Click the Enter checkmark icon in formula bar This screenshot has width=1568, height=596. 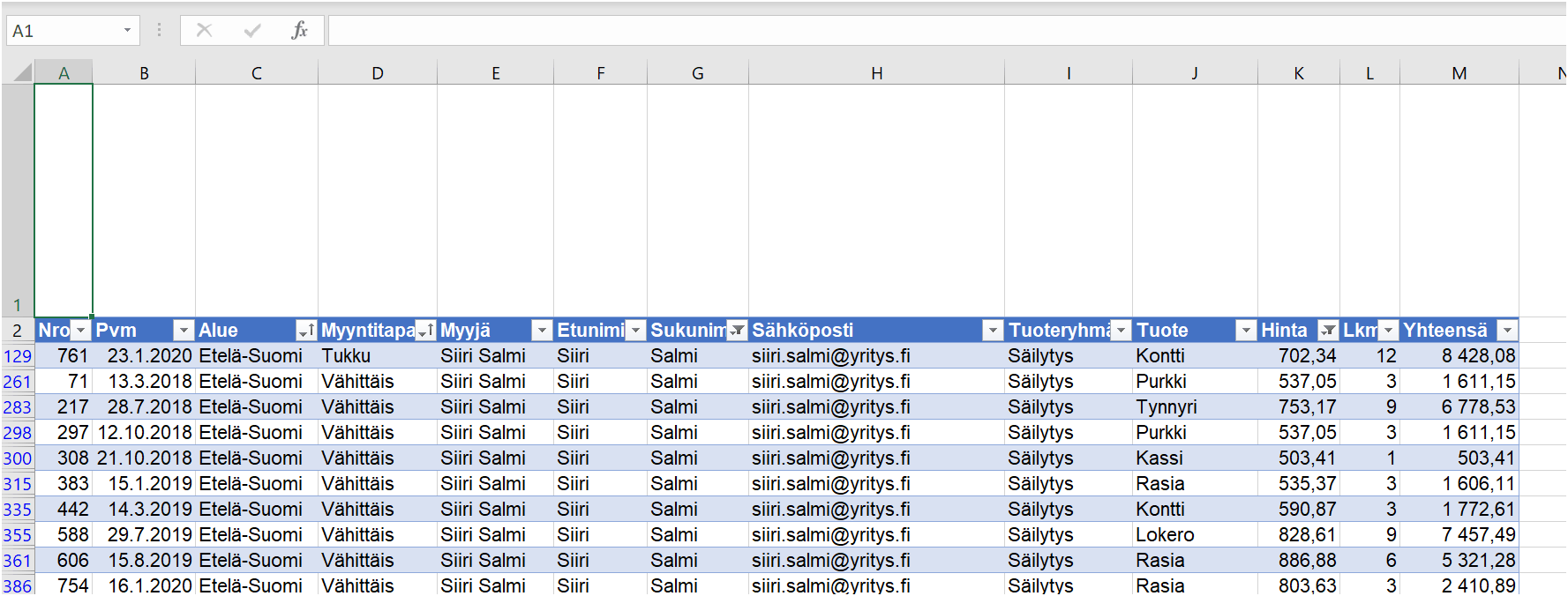[x=252, y=31]
